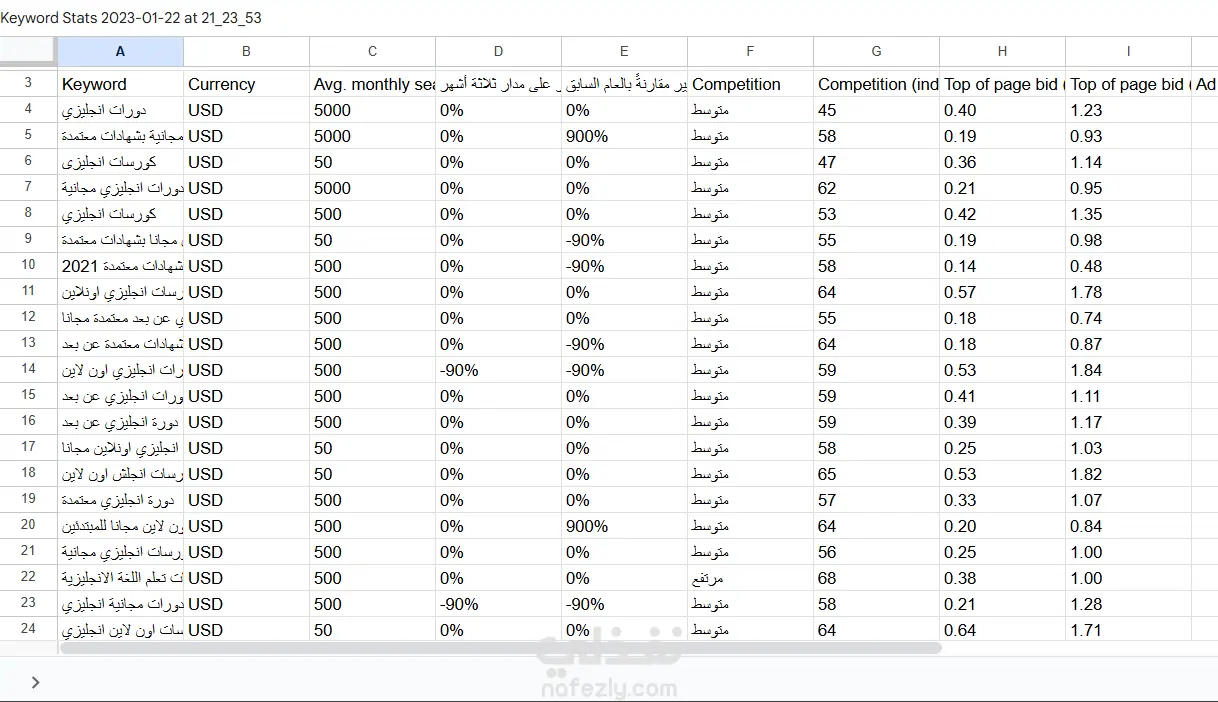Screen dimensions: 1218x702
Task: Select row 22 header
Action: (x=28, y=578)
